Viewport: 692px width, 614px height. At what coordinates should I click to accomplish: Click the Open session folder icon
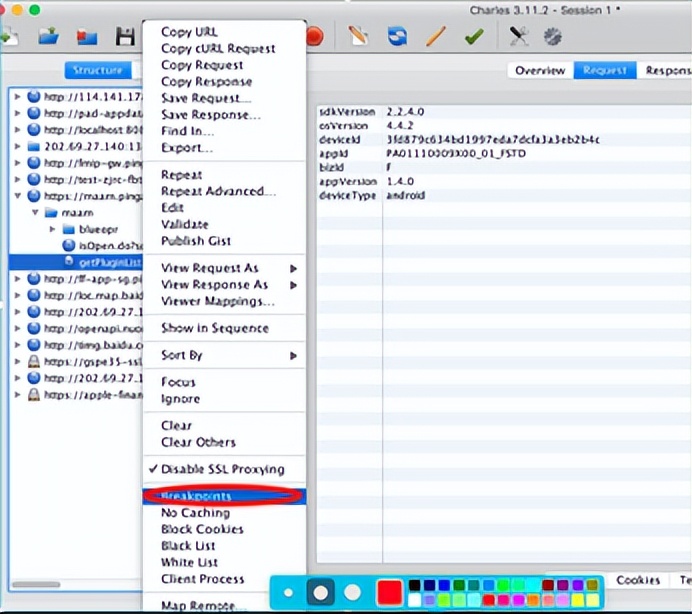coord(48,37)
